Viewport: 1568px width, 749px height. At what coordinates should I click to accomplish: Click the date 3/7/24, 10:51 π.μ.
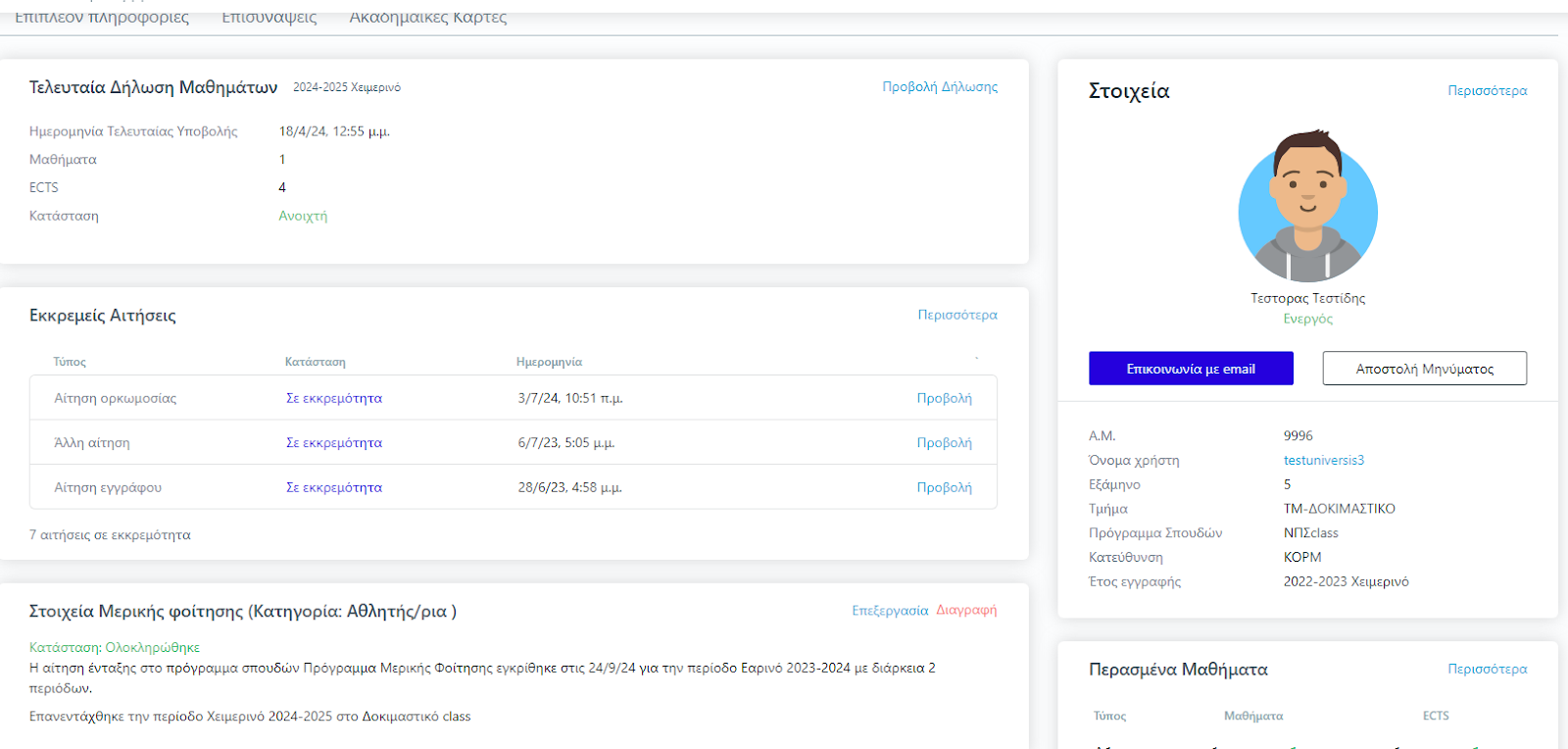pos(570,398)
